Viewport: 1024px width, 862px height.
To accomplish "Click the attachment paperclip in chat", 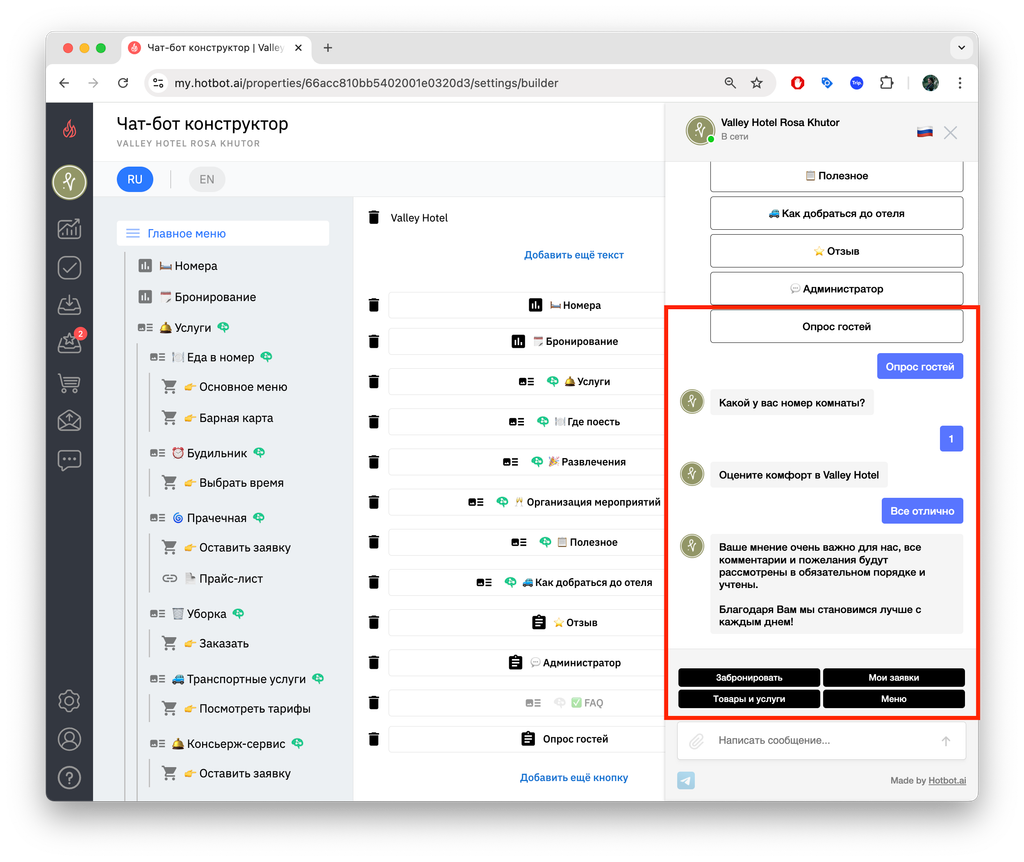I will (697, 741).
